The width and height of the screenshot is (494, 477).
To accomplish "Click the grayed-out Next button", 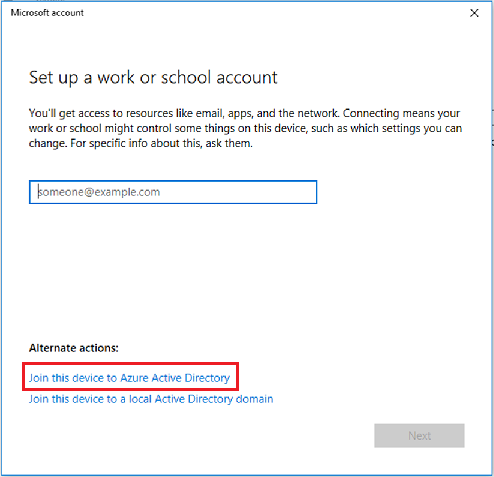I will (x=419, y=435).
